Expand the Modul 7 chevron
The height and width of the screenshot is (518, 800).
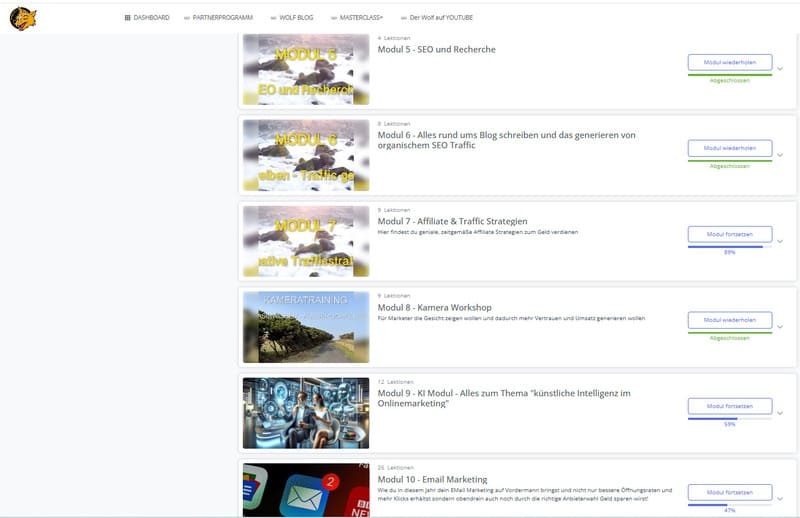click(780, 241)
